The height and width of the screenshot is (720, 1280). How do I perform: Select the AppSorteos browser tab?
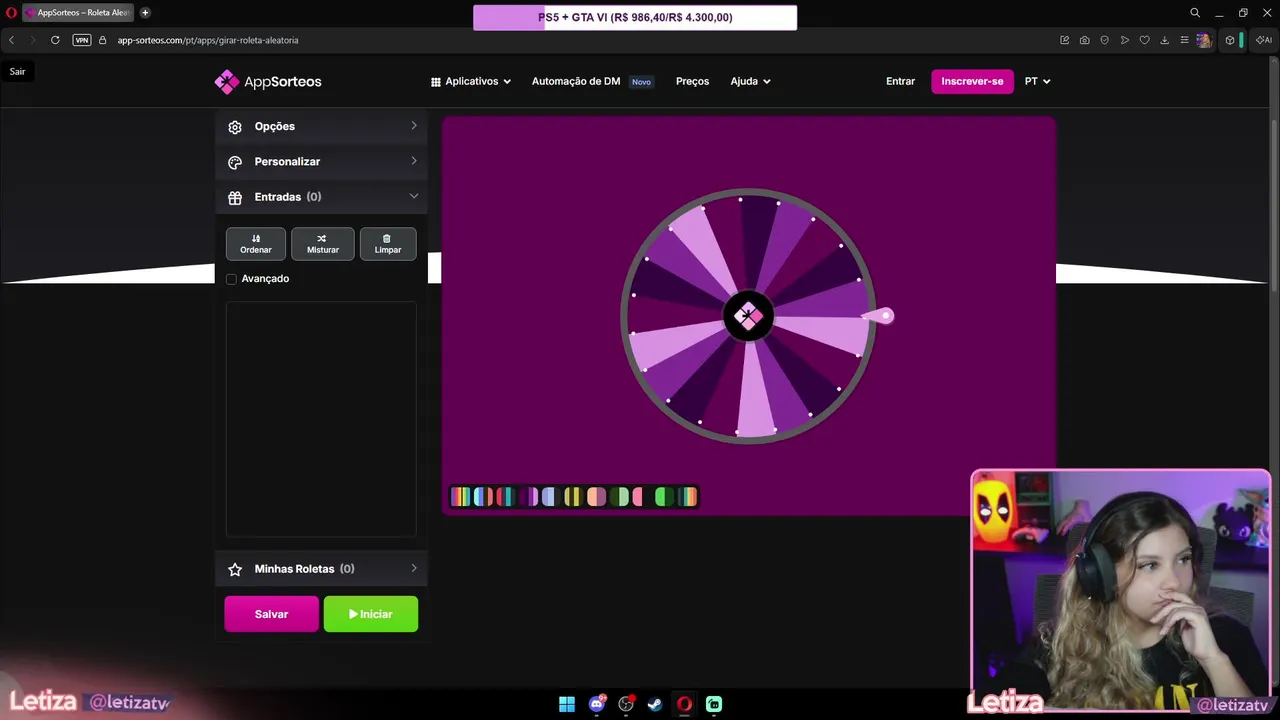coord(77,13)
